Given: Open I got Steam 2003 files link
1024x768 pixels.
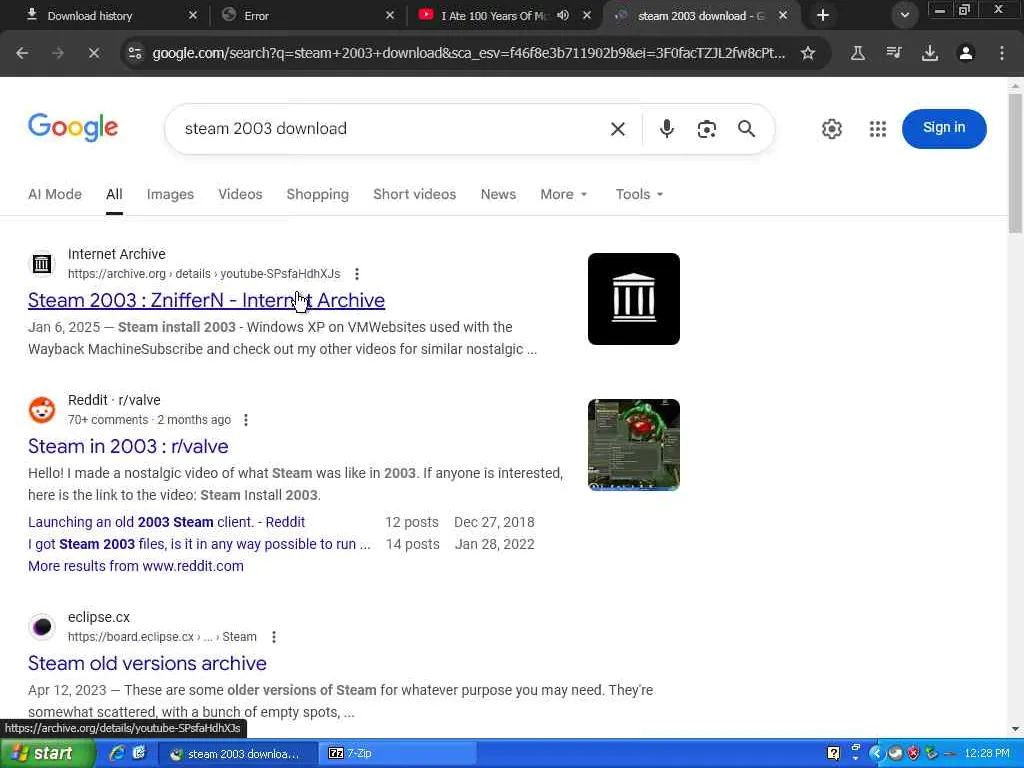Looking at the screenshot, I should point(199,544).
